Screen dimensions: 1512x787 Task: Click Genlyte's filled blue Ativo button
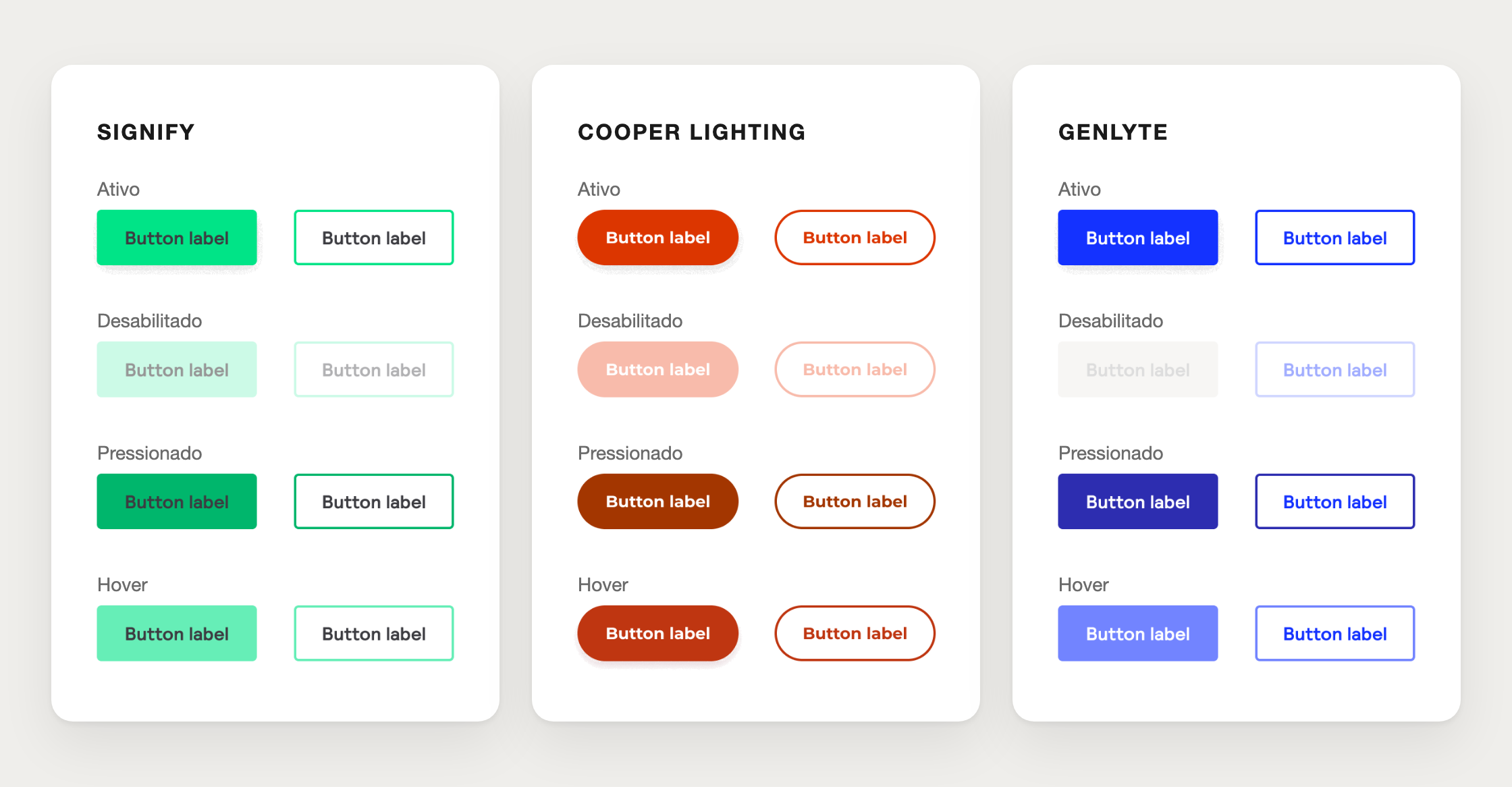click(1138, 238)
